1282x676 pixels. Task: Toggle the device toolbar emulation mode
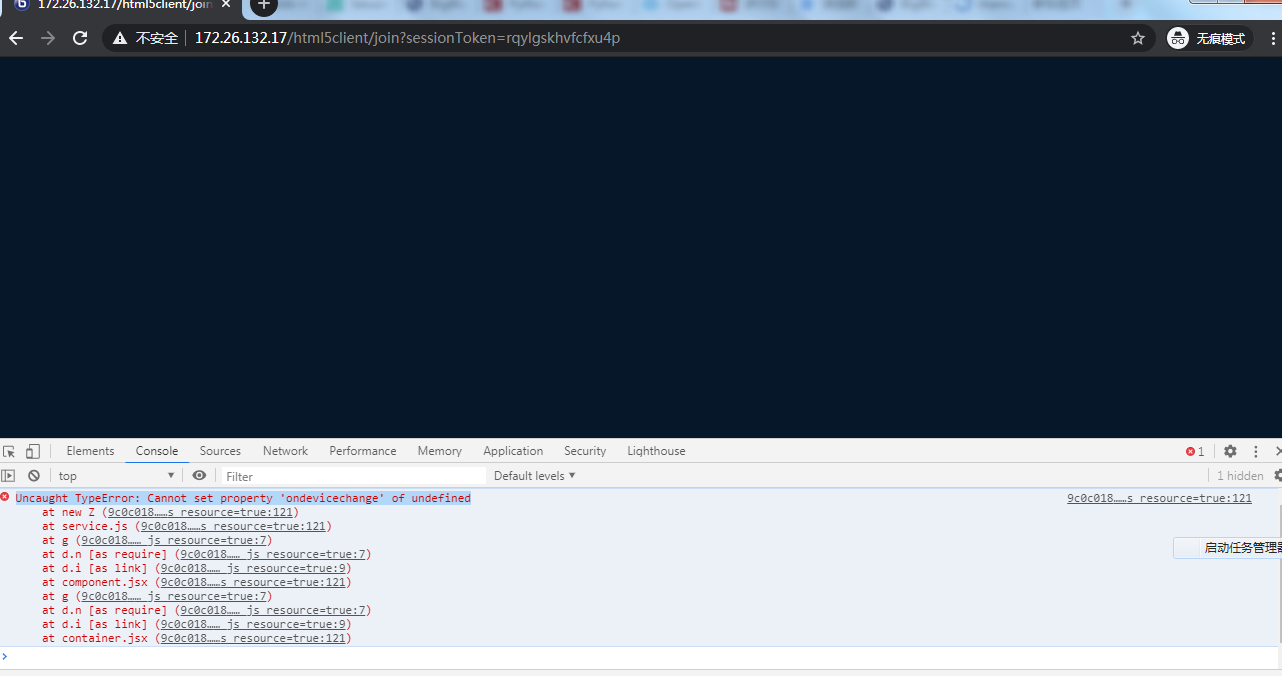(x=32, y=451)
